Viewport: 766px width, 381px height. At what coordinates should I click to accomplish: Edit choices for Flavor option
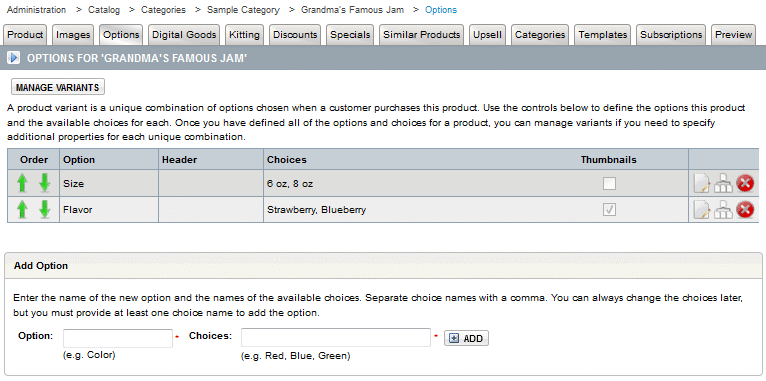[x=723, y=210]
